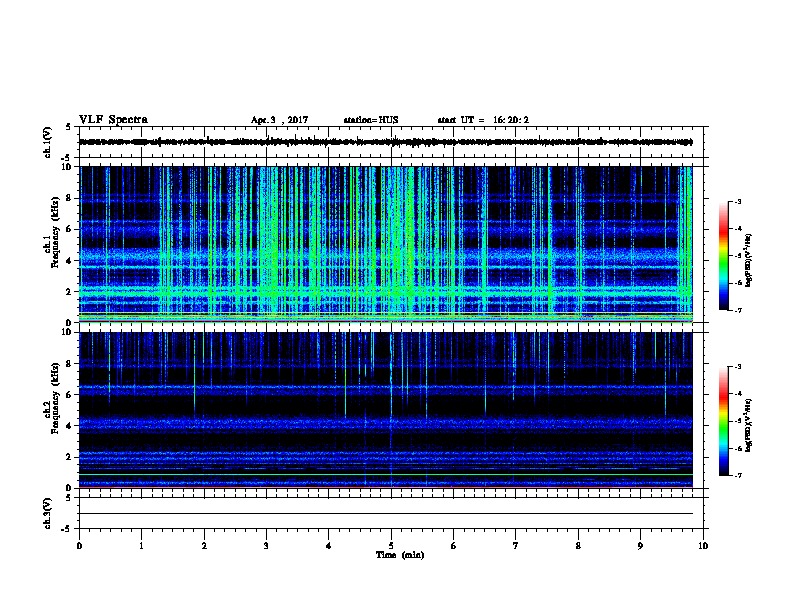Click time axis tick label '6'

pyautogui.click(x=454, y=546)
